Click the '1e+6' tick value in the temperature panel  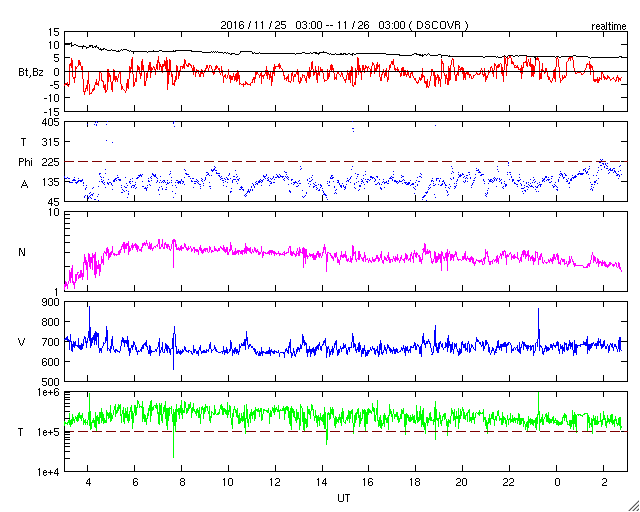pos(49,392)
